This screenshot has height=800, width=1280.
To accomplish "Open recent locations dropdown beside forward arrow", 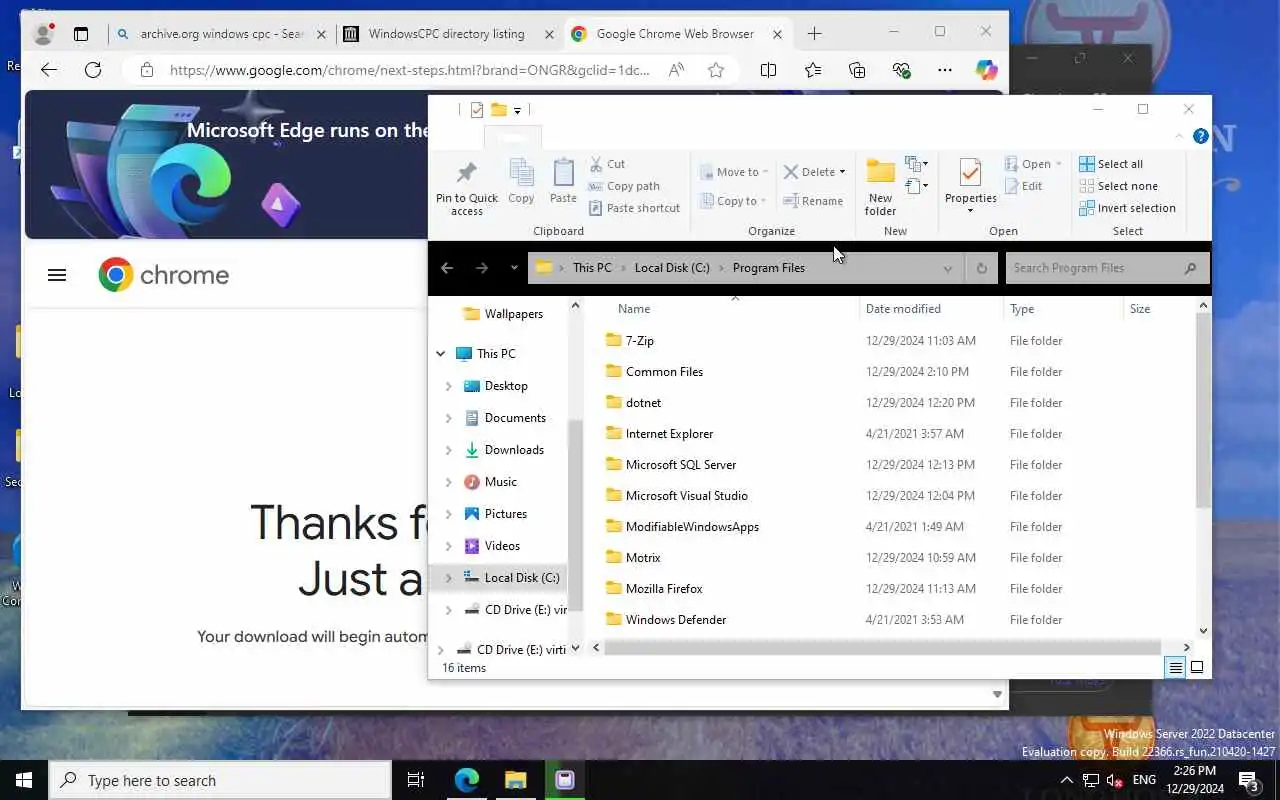I will pyautogui.click(x=514, y=268).
